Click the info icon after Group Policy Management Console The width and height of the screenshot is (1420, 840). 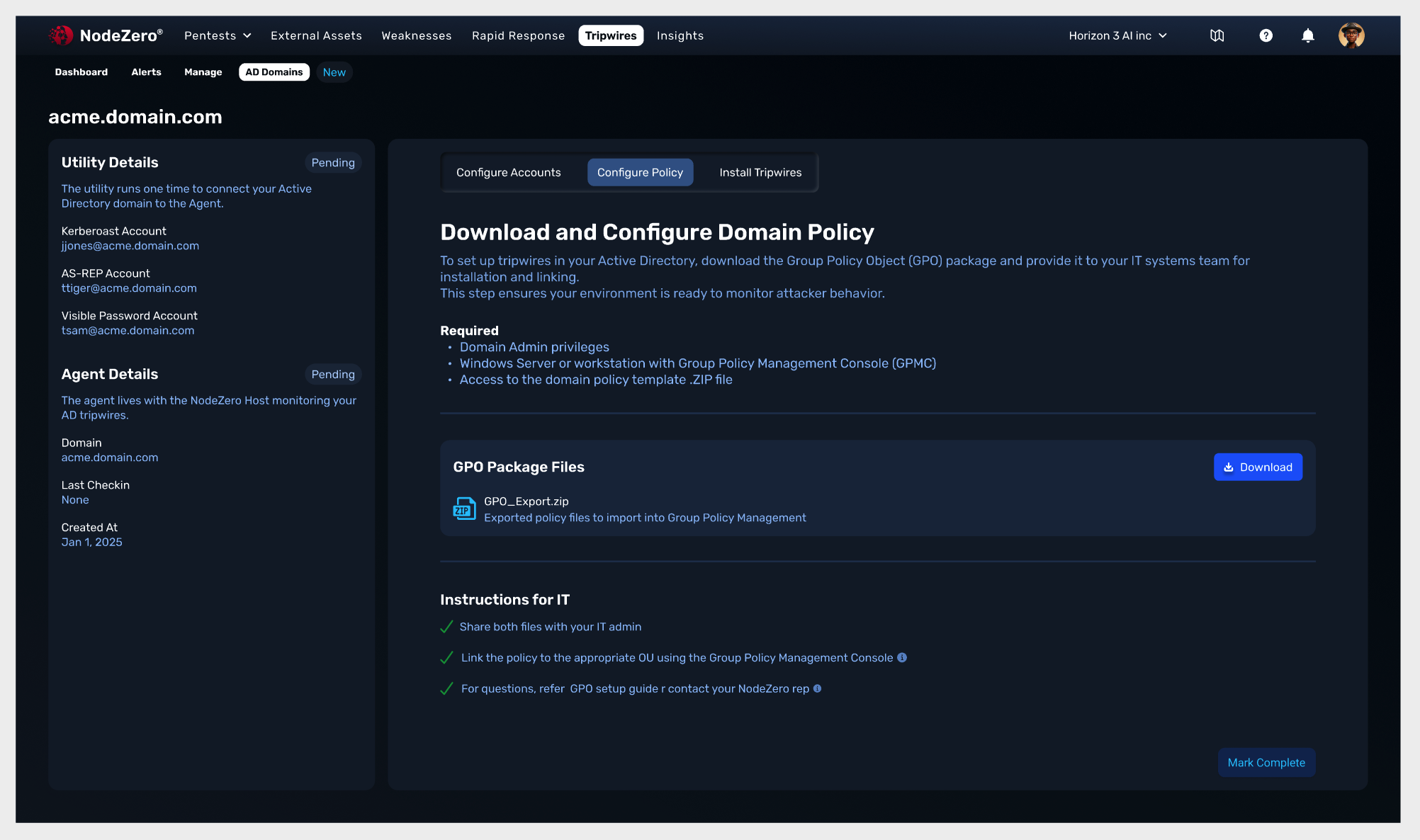pyautogui.click(x=902, y=657)
